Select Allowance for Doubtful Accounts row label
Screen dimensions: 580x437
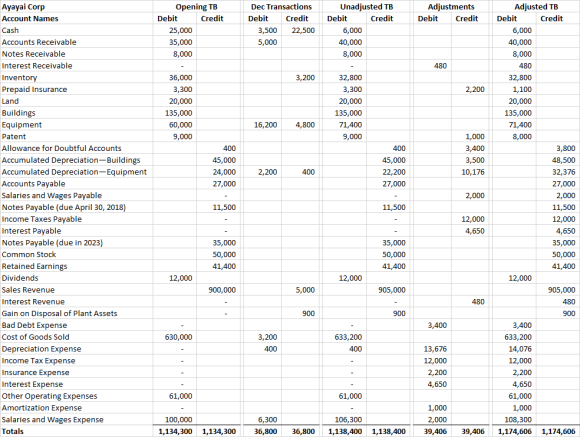[61, 148]
